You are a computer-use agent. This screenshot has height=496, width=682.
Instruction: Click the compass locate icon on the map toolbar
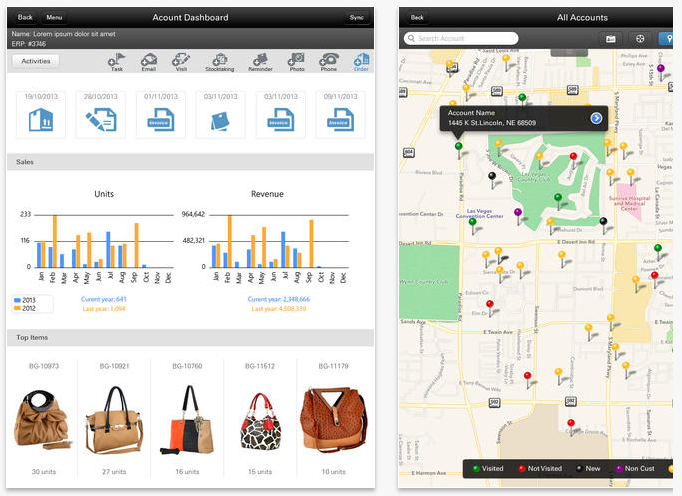click(x=642, y=38)
